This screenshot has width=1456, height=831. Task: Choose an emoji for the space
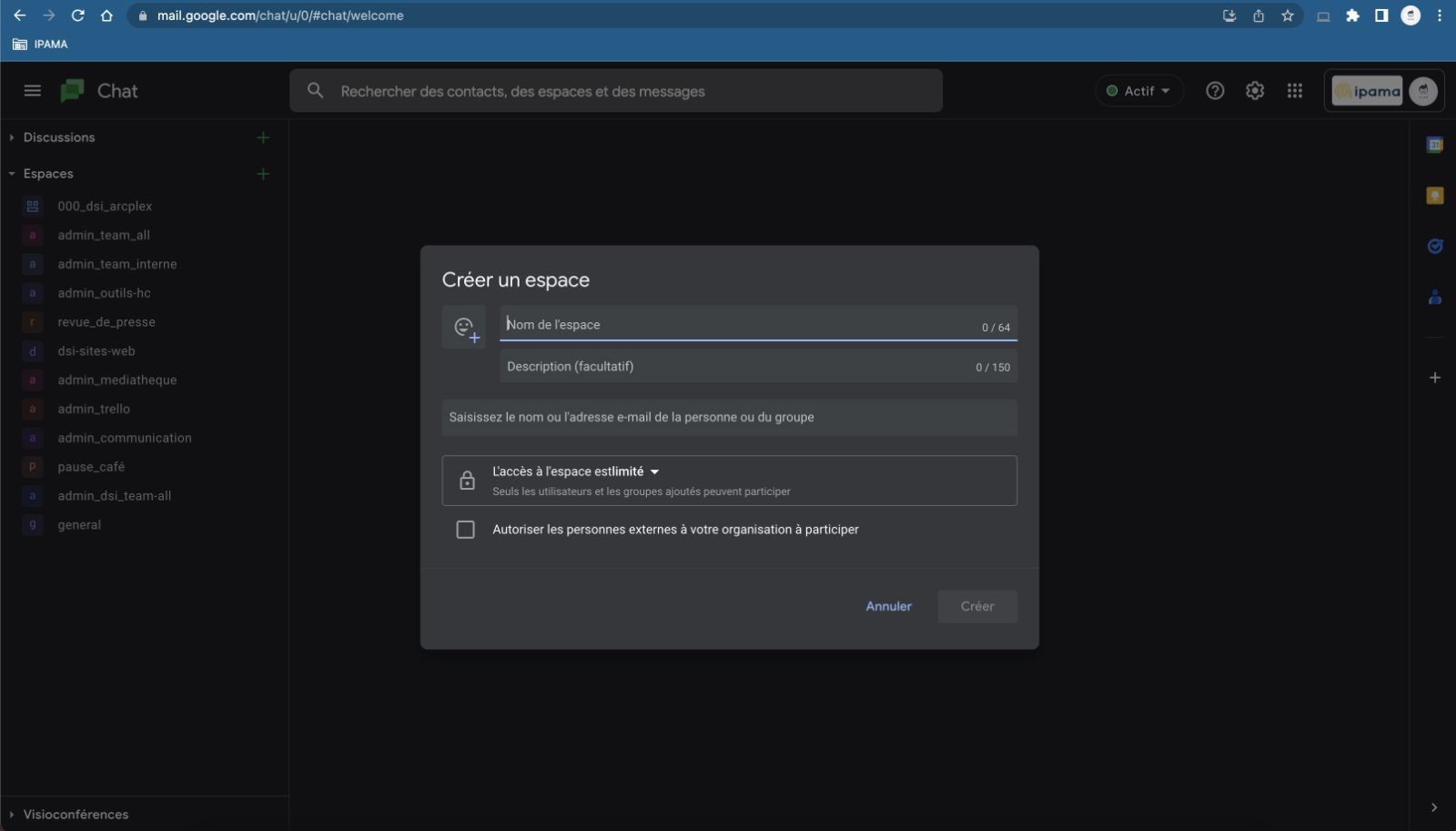[465, 328]
